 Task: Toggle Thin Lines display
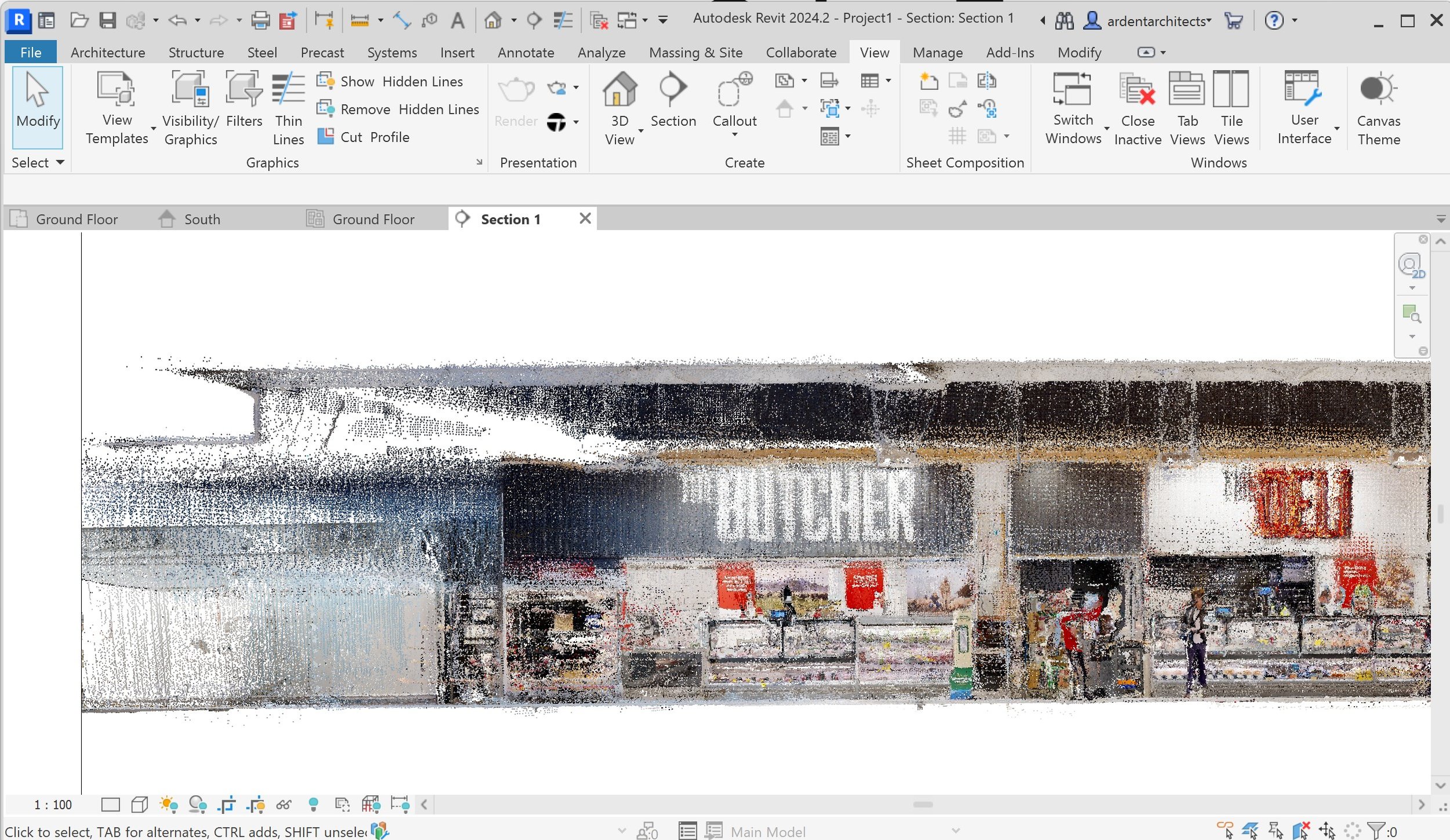[x=288, y=108]
